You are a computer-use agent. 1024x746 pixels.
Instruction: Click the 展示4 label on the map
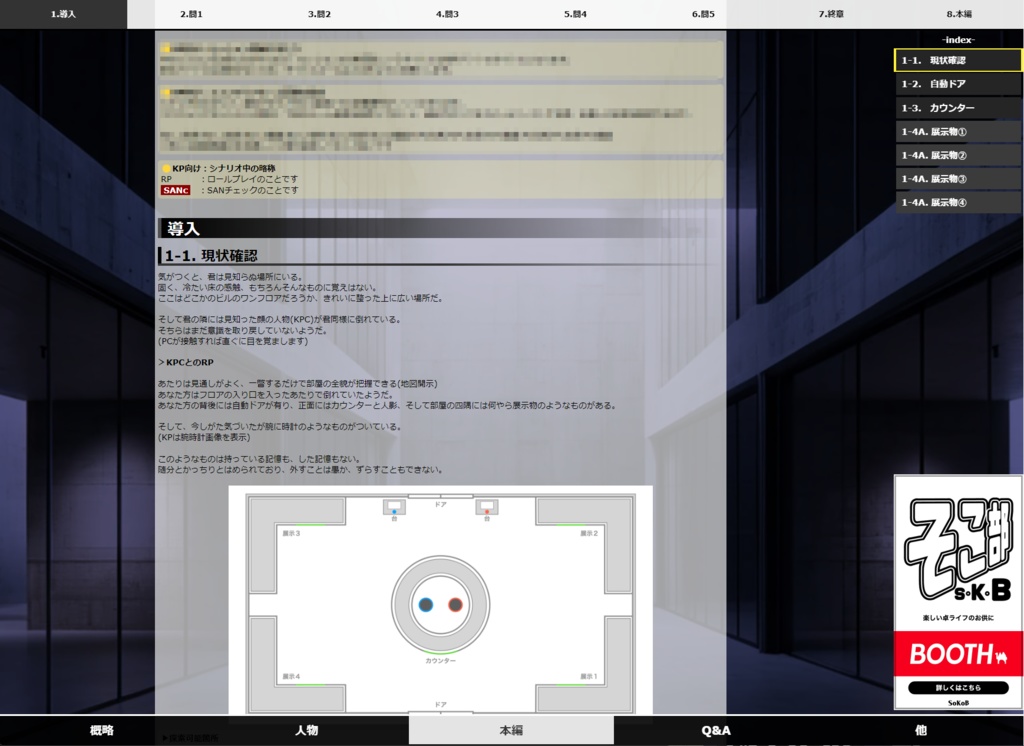291,676
